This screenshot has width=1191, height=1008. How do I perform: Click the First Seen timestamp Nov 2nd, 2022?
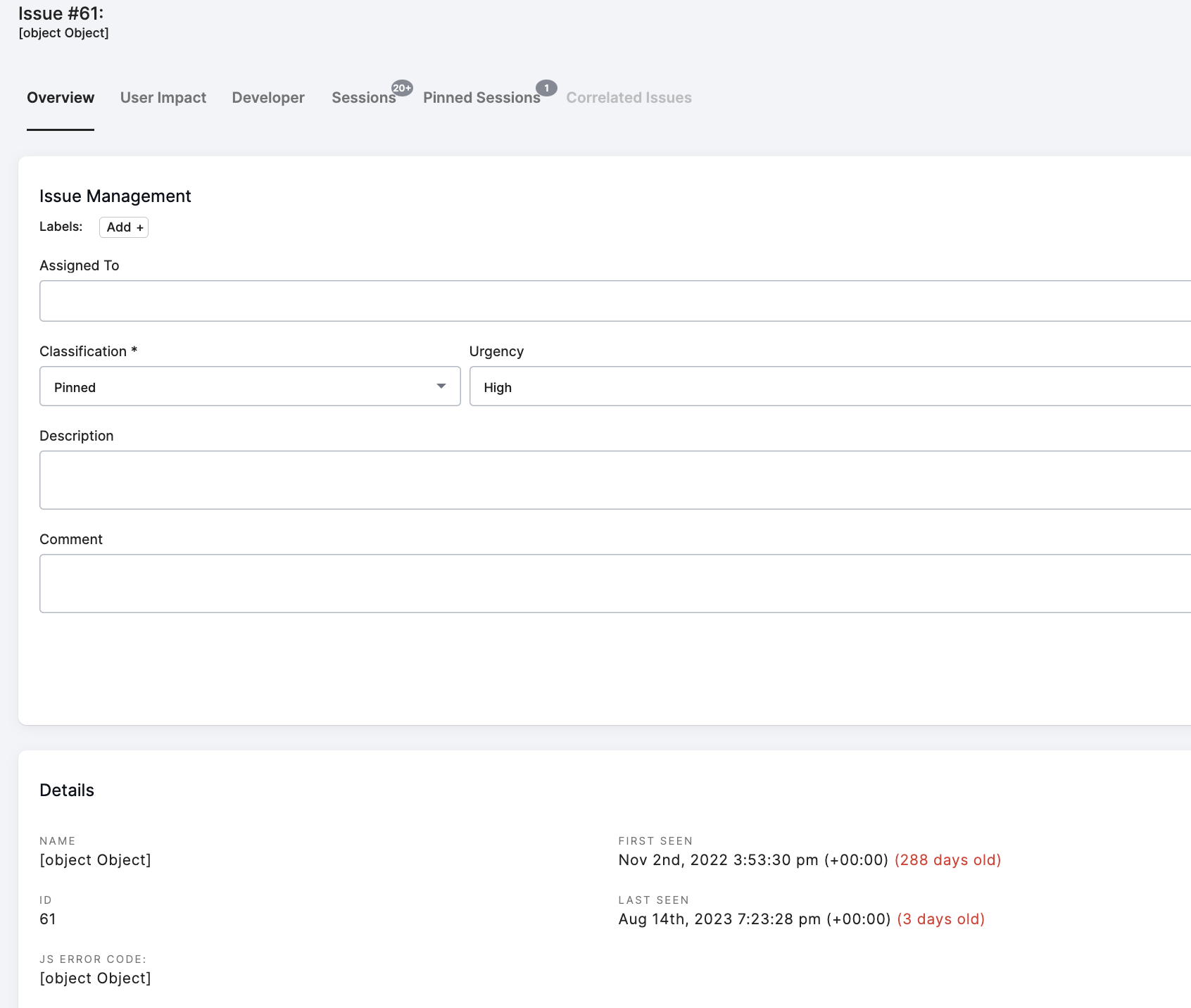752,860
